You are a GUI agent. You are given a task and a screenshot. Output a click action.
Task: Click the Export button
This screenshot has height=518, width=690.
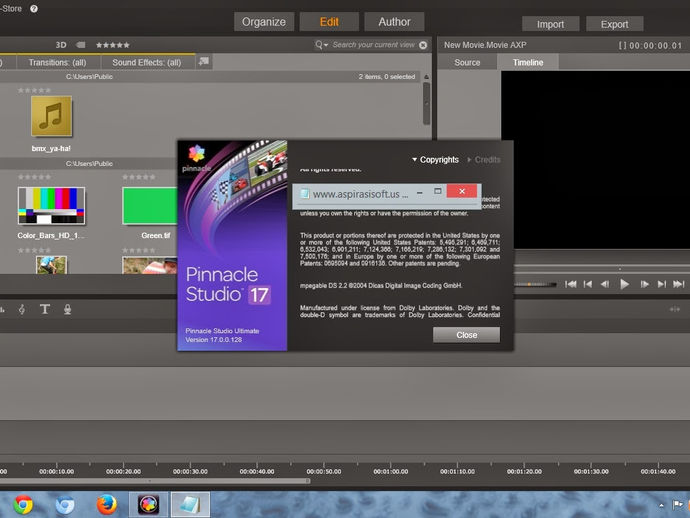coord(614,24)
